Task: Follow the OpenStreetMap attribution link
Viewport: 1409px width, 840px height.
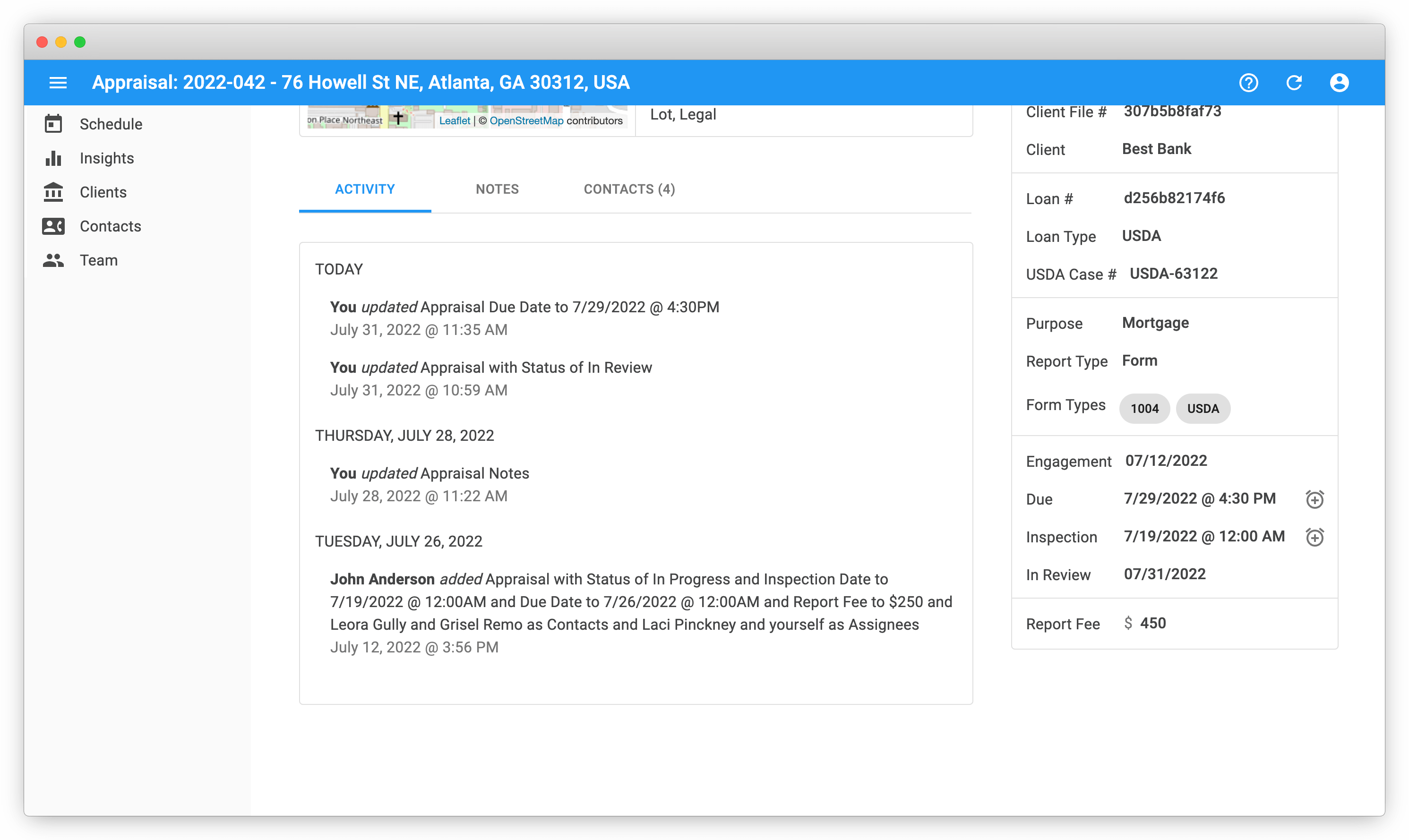Action: (x=526, y=120)
